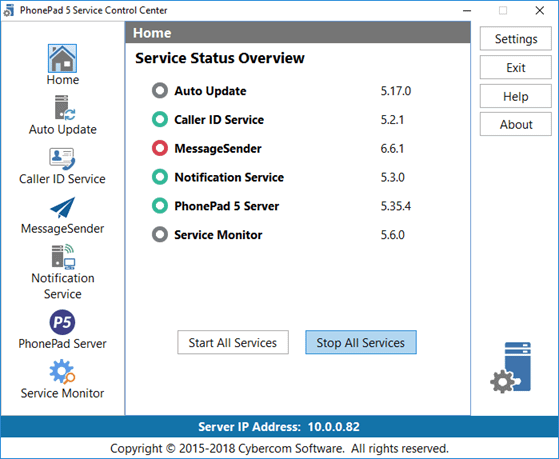559x459 pixels.
Task: Minimize the Service Control Center window
Action: tap(467, 11)
